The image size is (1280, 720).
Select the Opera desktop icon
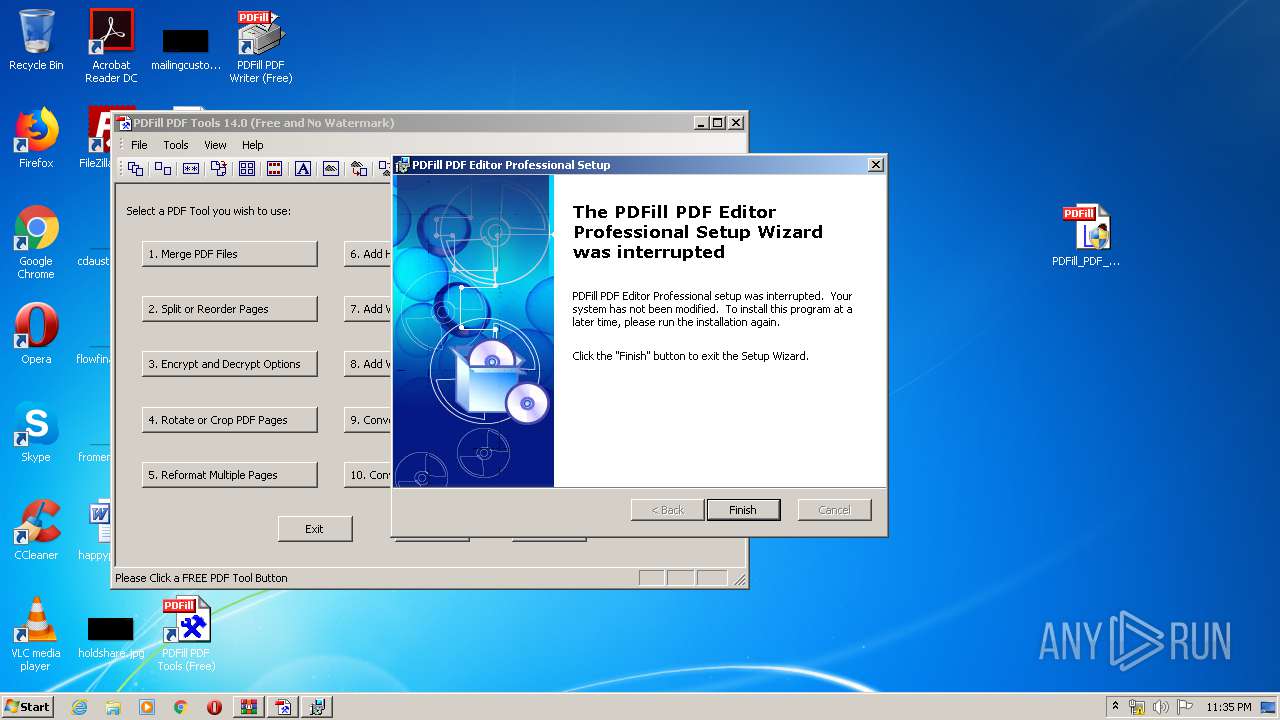(36, 334)
